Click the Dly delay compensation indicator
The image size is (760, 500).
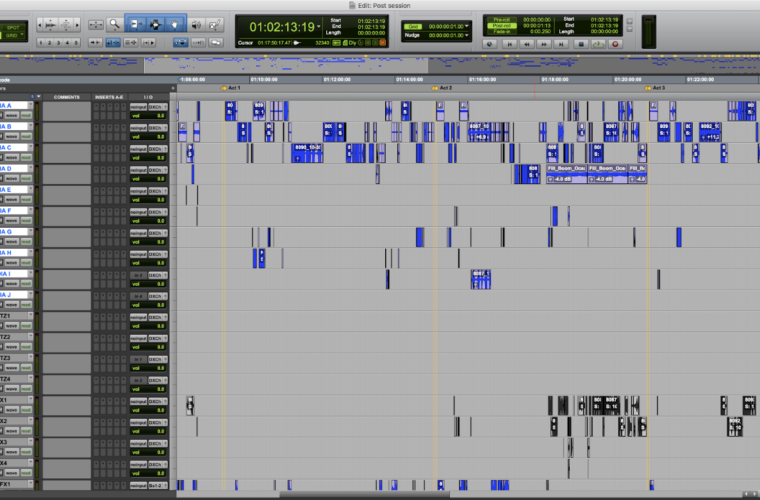(352, 43)
